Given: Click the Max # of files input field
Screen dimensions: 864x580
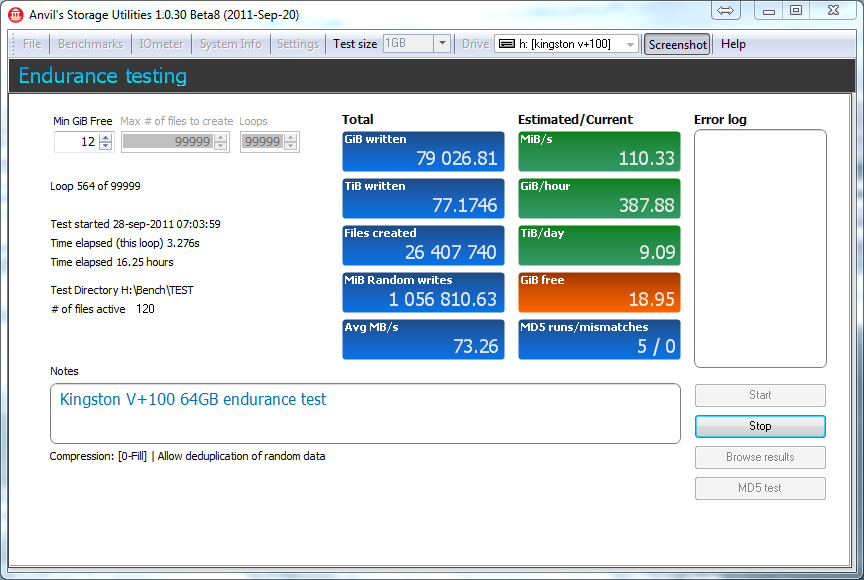Looking at the screenshot, I should click(168, 142).
